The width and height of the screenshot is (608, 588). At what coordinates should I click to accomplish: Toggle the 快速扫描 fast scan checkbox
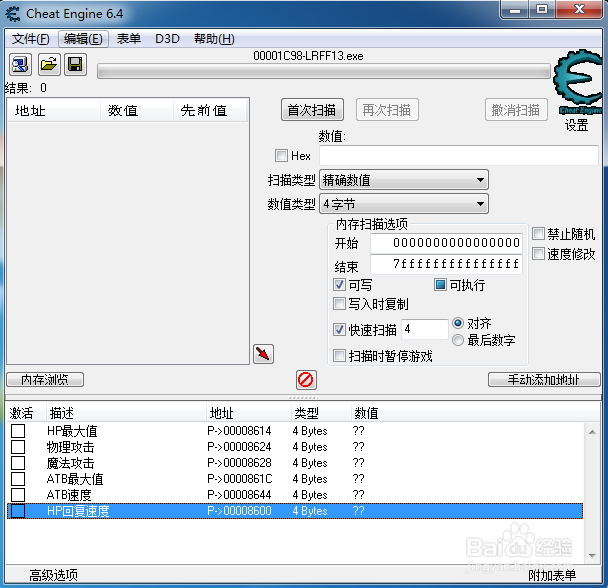(339, 330)
